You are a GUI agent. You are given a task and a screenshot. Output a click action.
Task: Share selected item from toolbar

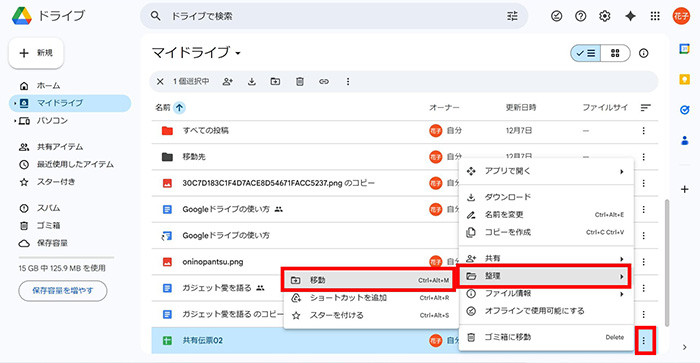(228, 82)
